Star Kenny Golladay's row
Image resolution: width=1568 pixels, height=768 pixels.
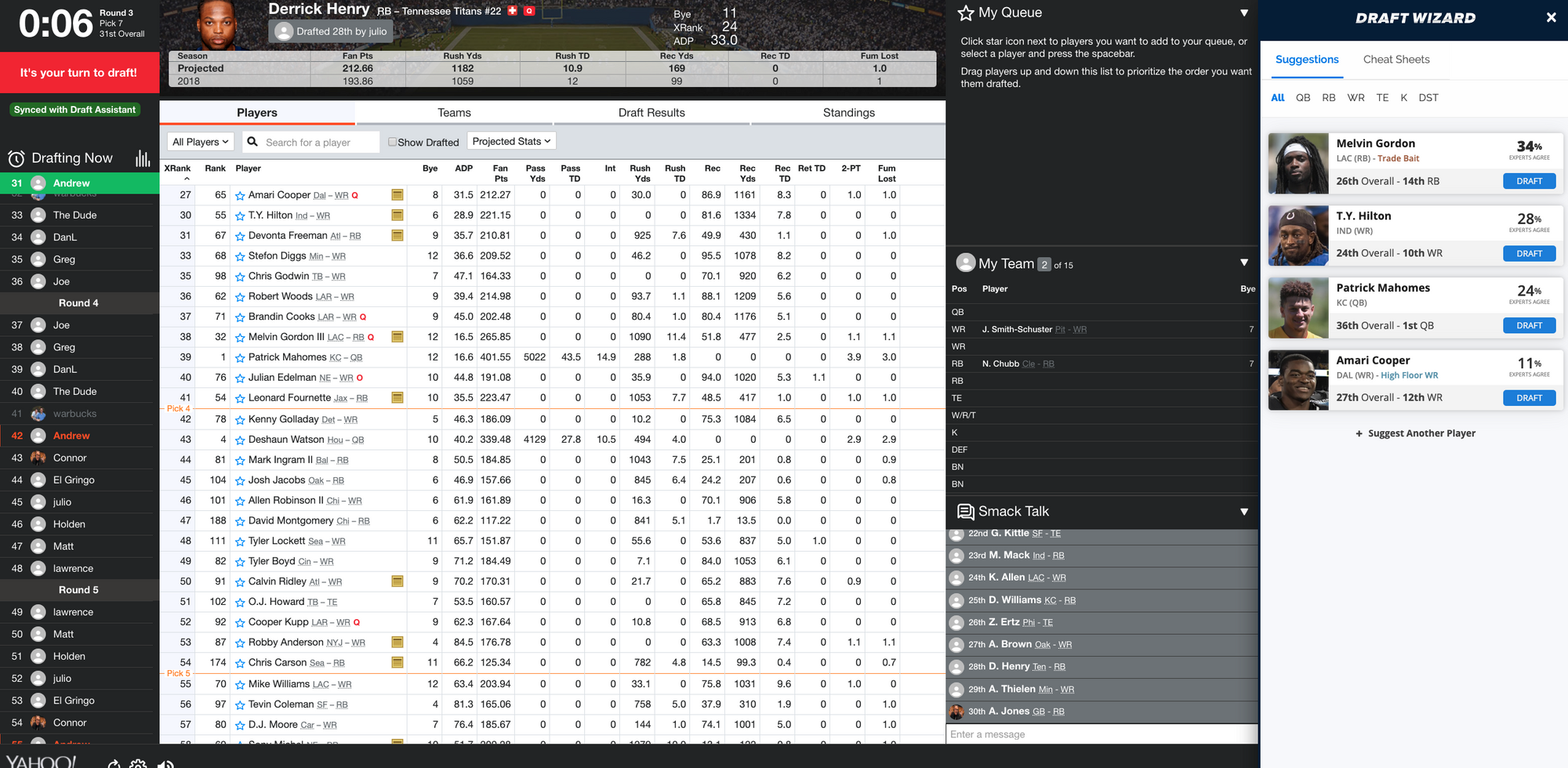click(x=240, y=419)
